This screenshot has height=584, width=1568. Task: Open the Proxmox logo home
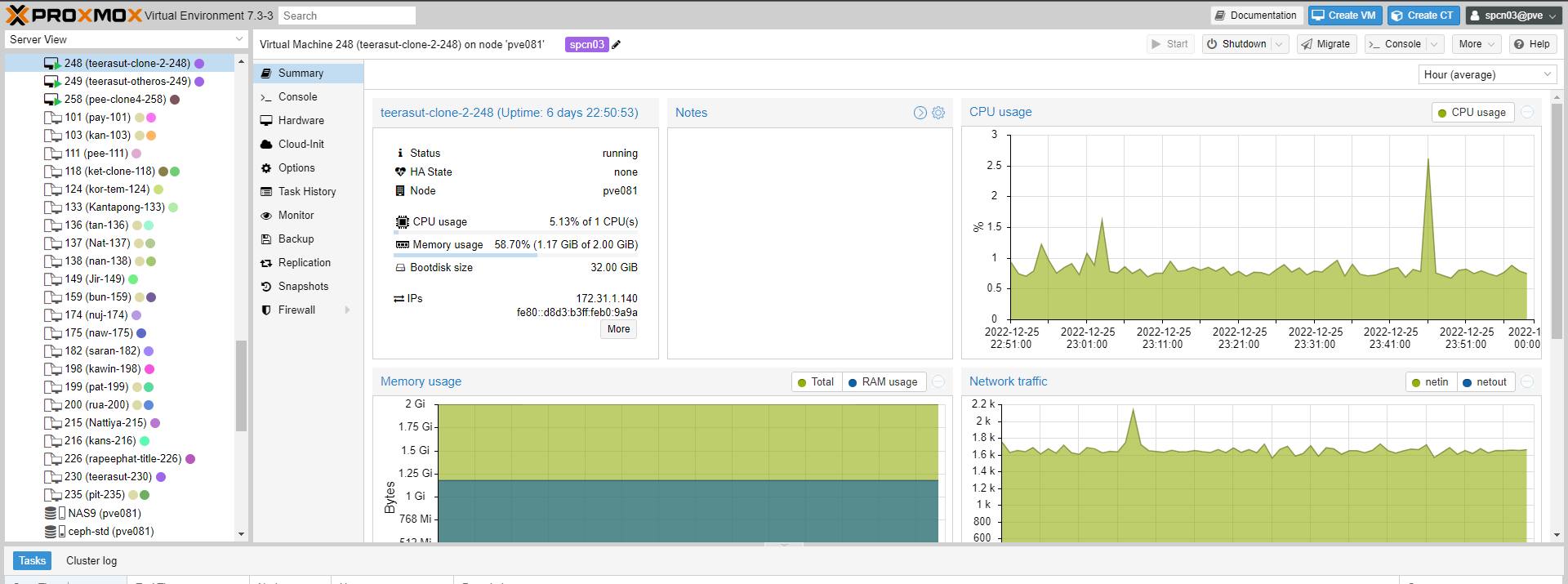73,15
